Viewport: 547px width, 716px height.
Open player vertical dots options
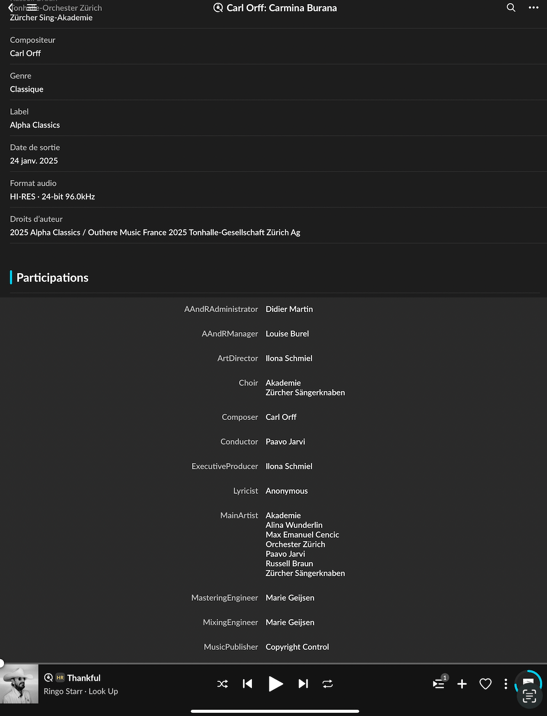click(x=505, y=684)
